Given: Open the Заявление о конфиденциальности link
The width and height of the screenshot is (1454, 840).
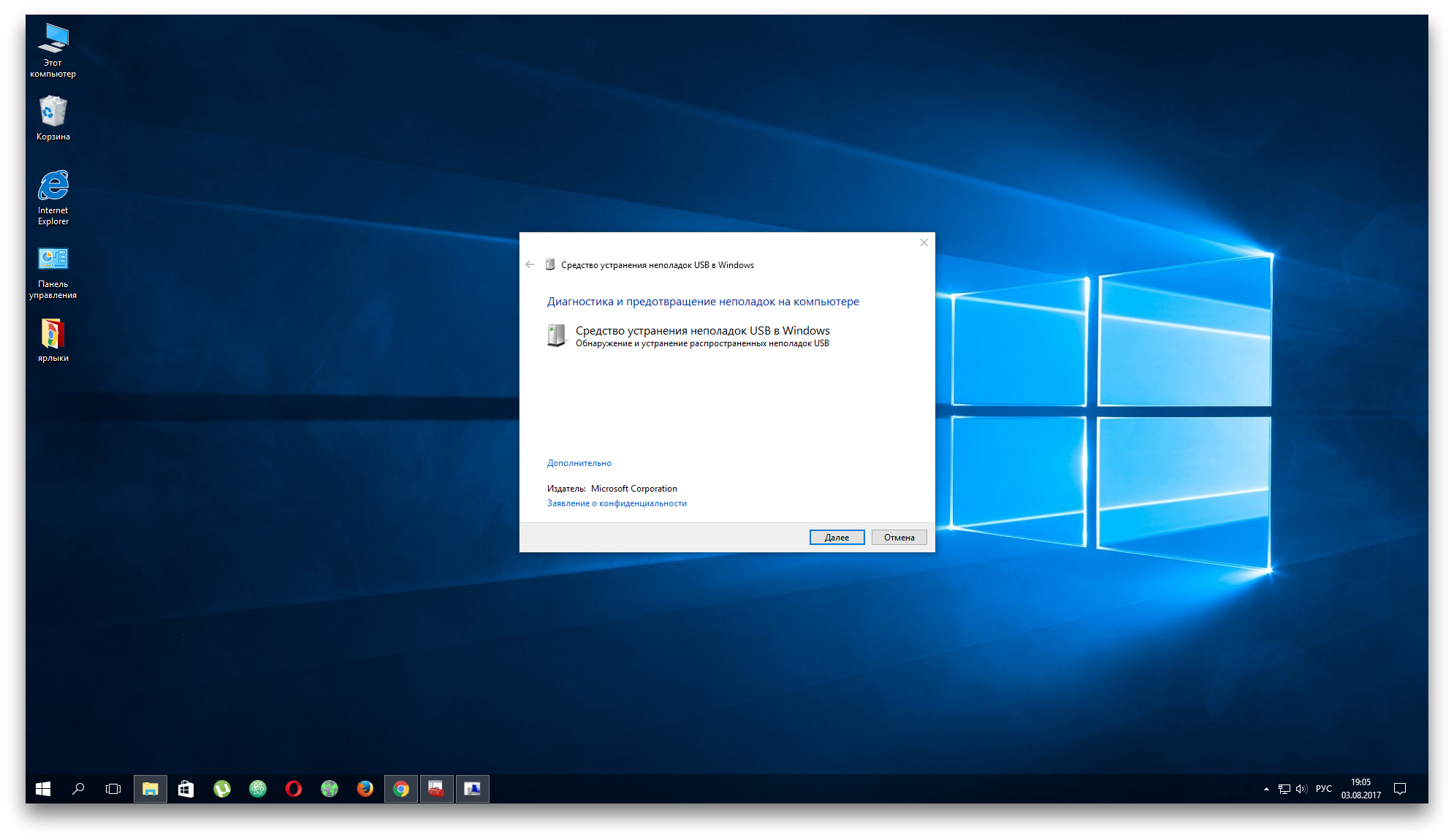Looking at the screenshot, I should [x=617, y=503].
